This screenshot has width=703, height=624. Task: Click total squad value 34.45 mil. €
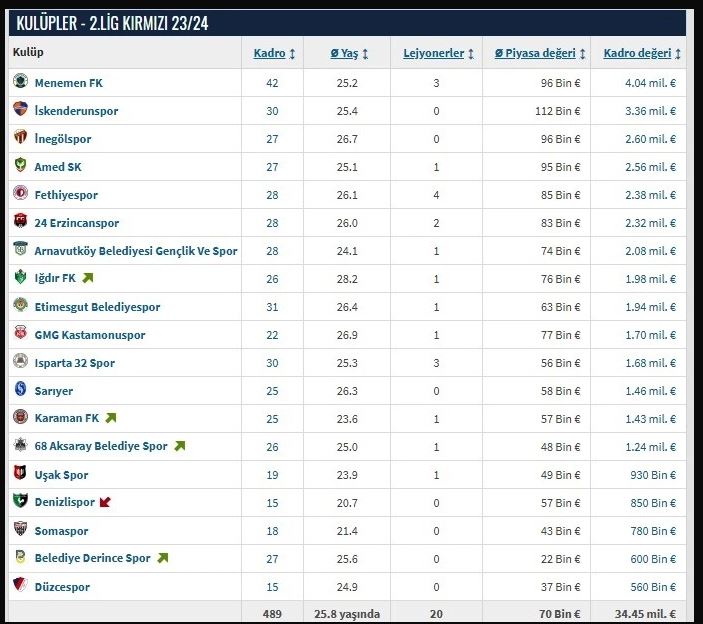pyautogui.click(x=645, y=614)
